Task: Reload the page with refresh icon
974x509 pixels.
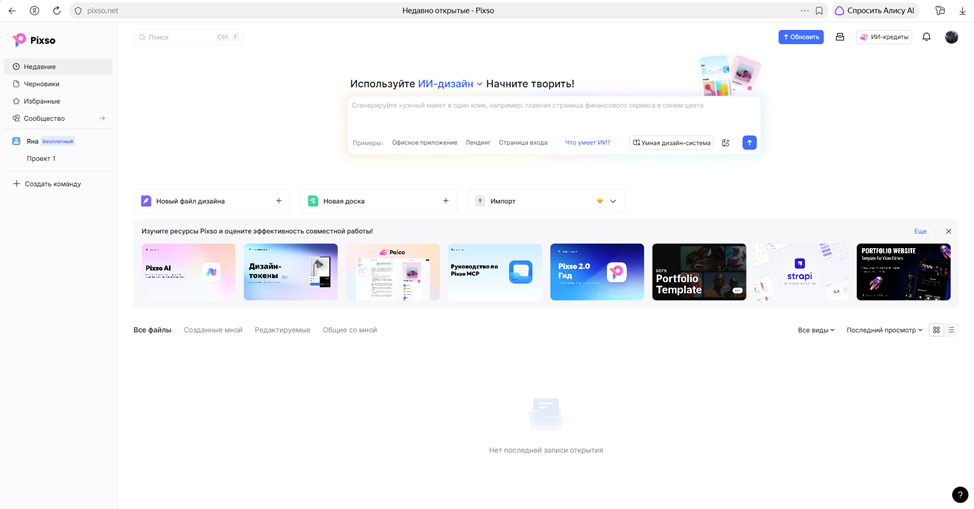Action: pos(57,11)
